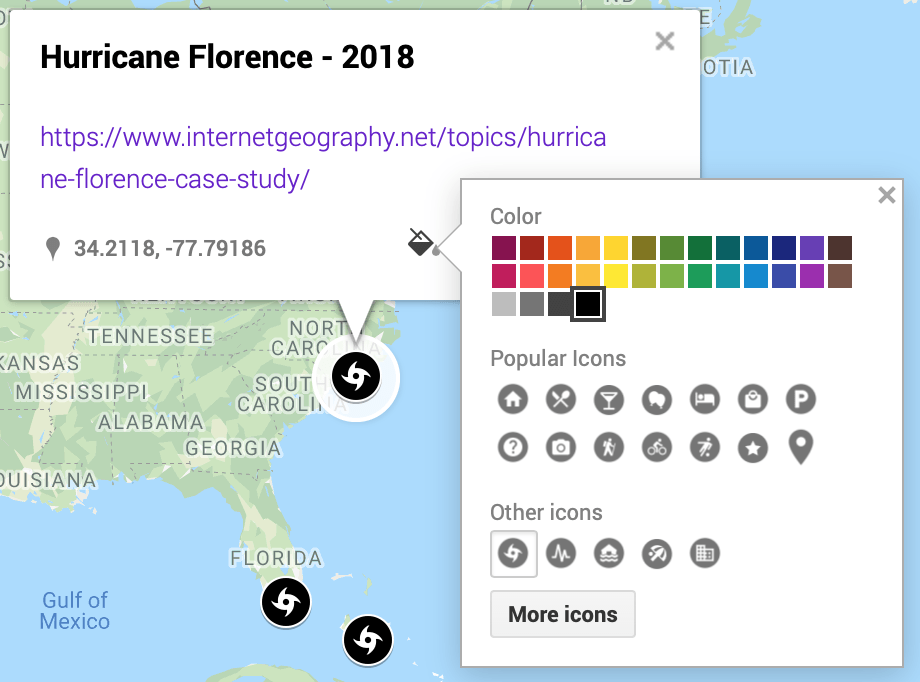Close the color and icon picker panel
The width and height of the screenshot is (920, 682).
coord(886,195)
